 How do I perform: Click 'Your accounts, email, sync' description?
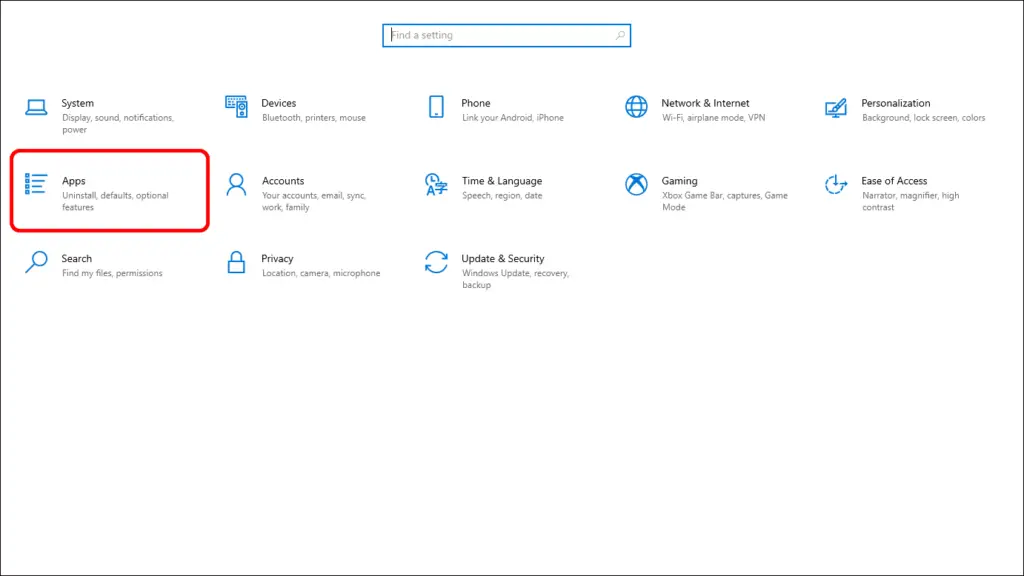point(314,201)
